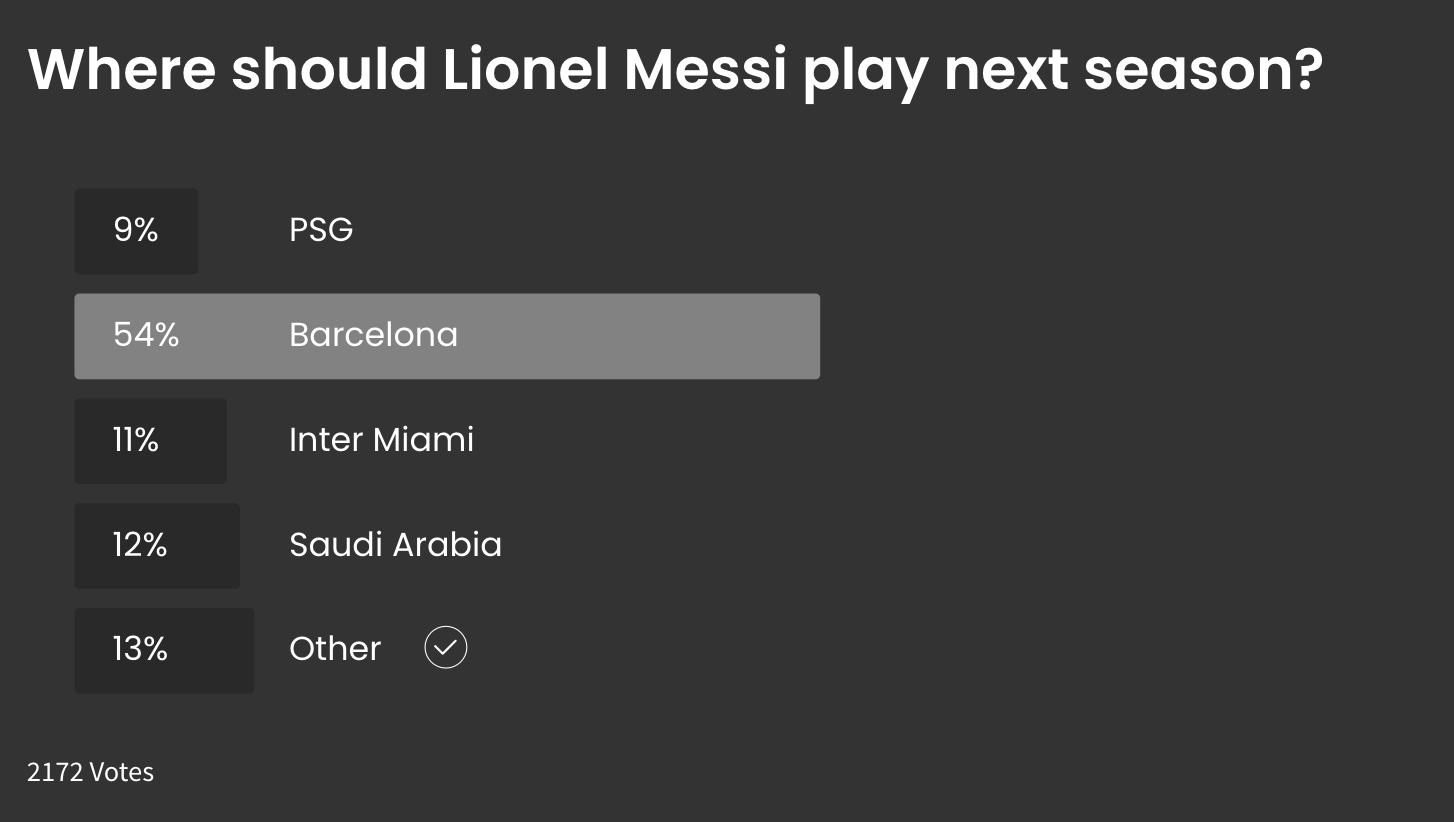Click the 12% Saudi Arabia percentage
The image size is (1454, 822).
click(x=137, y=545)
